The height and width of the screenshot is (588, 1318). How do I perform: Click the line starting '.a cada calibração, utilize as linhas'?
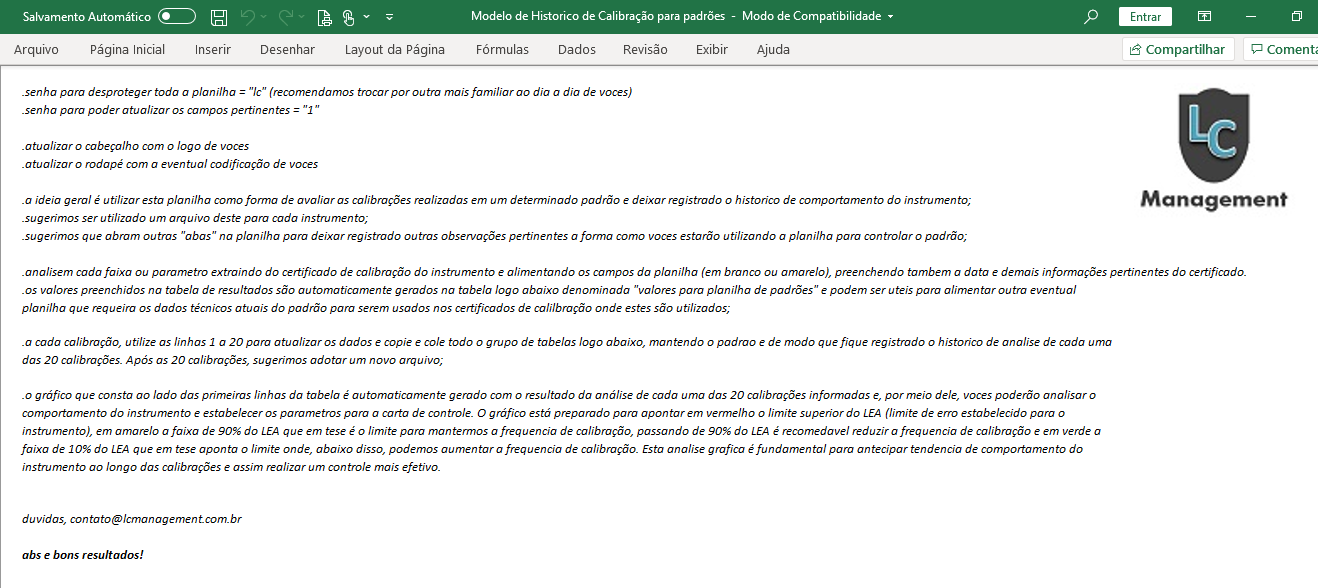tap(567, 342)
